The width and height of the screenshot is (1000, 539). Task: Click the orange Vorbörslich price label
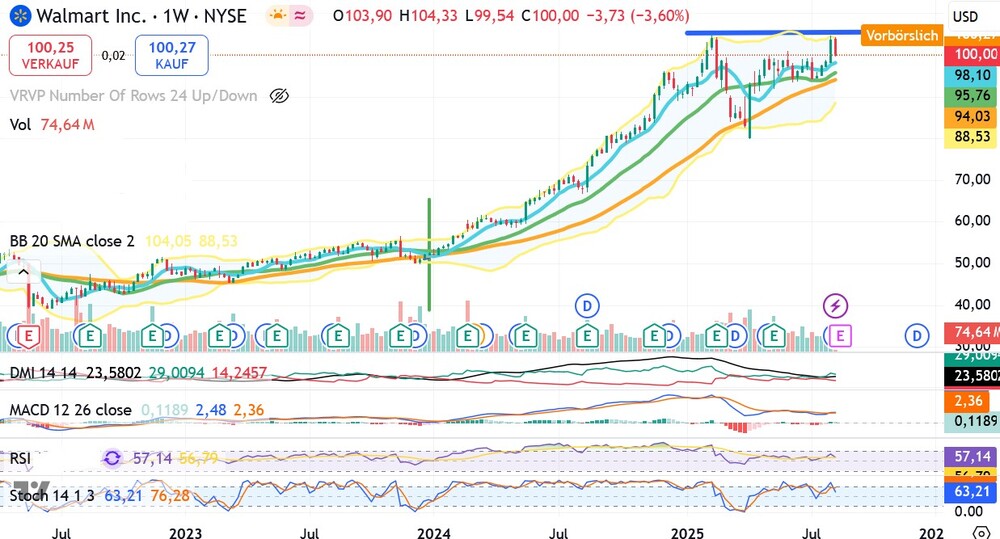[902, 35]
